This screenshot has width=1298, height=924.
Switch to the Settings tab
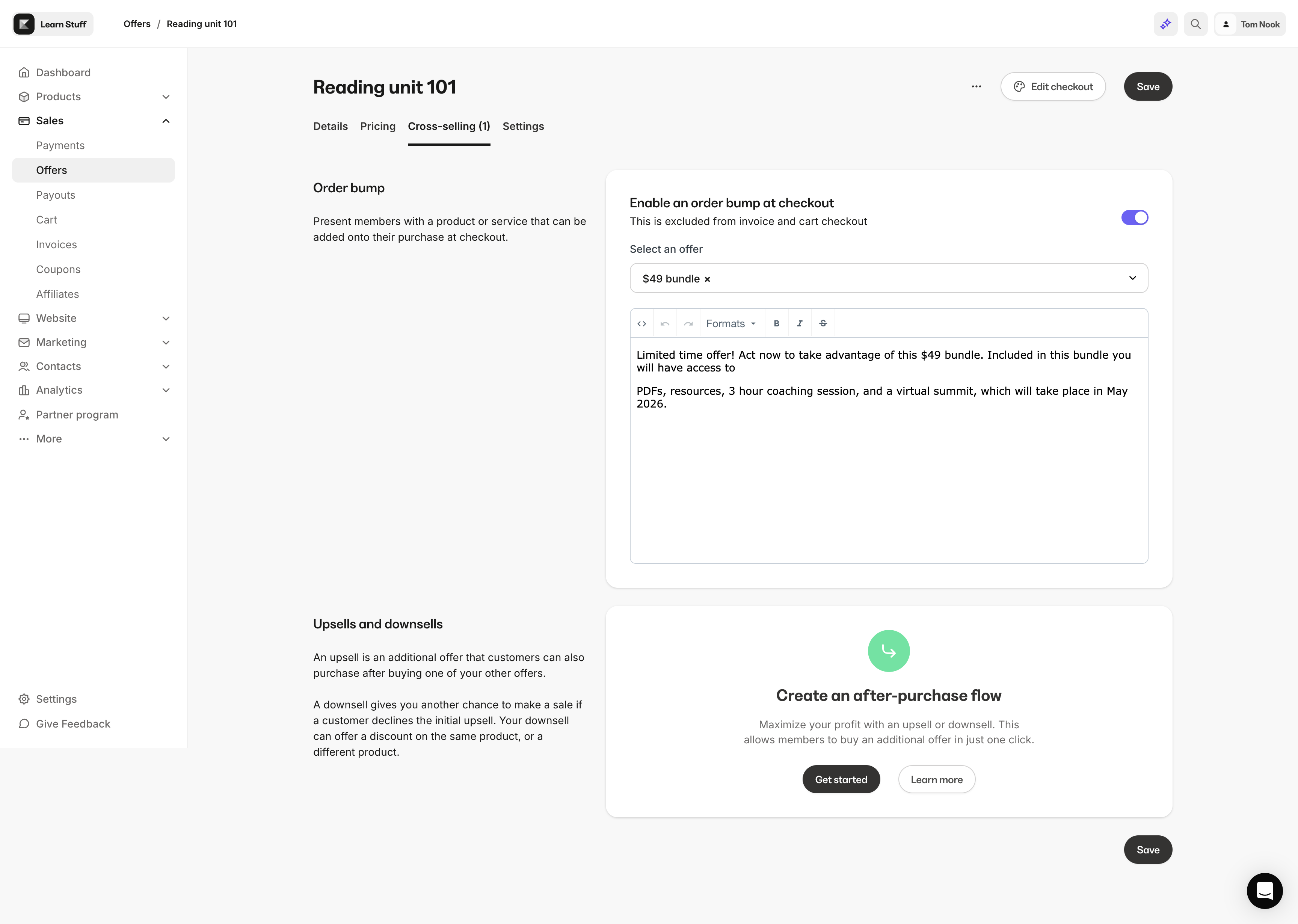tap(523, 126)
